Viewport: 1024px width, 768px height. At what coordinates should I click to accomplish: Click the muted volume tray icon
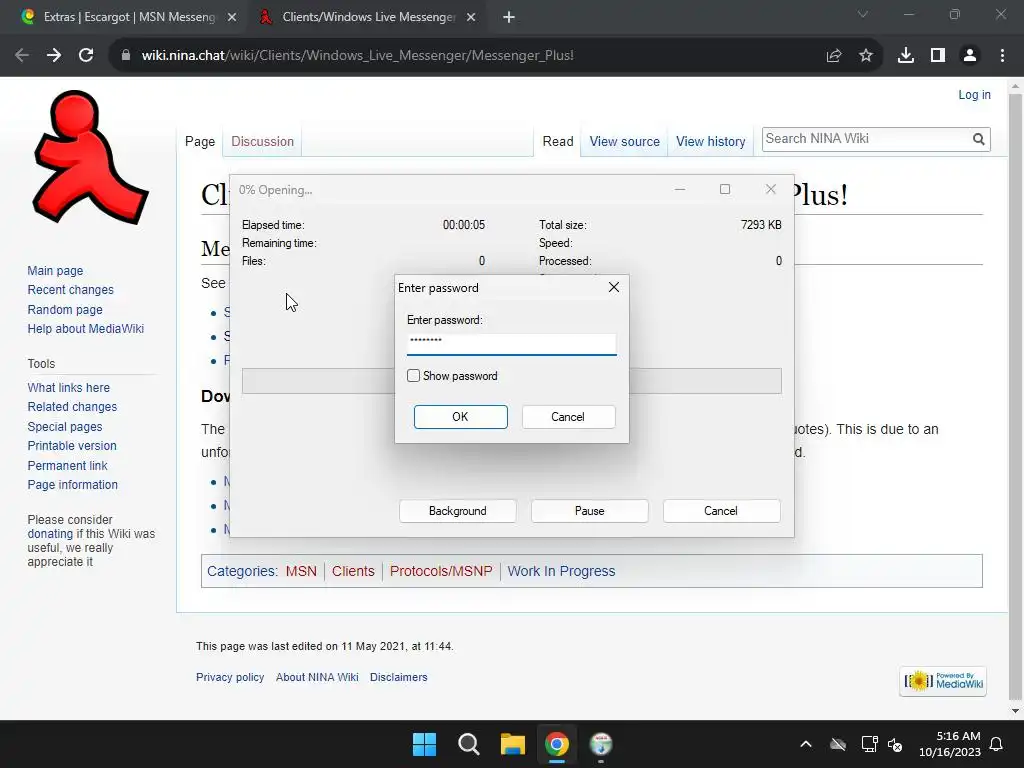895,744
